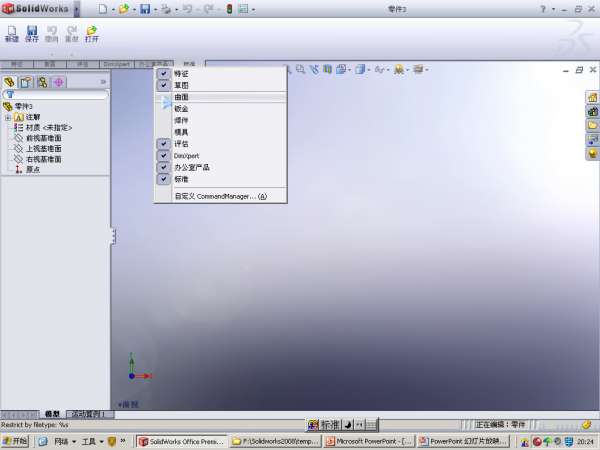Expand the 注解 tree node
The image size is (600, 450).
tap(8, 117)
